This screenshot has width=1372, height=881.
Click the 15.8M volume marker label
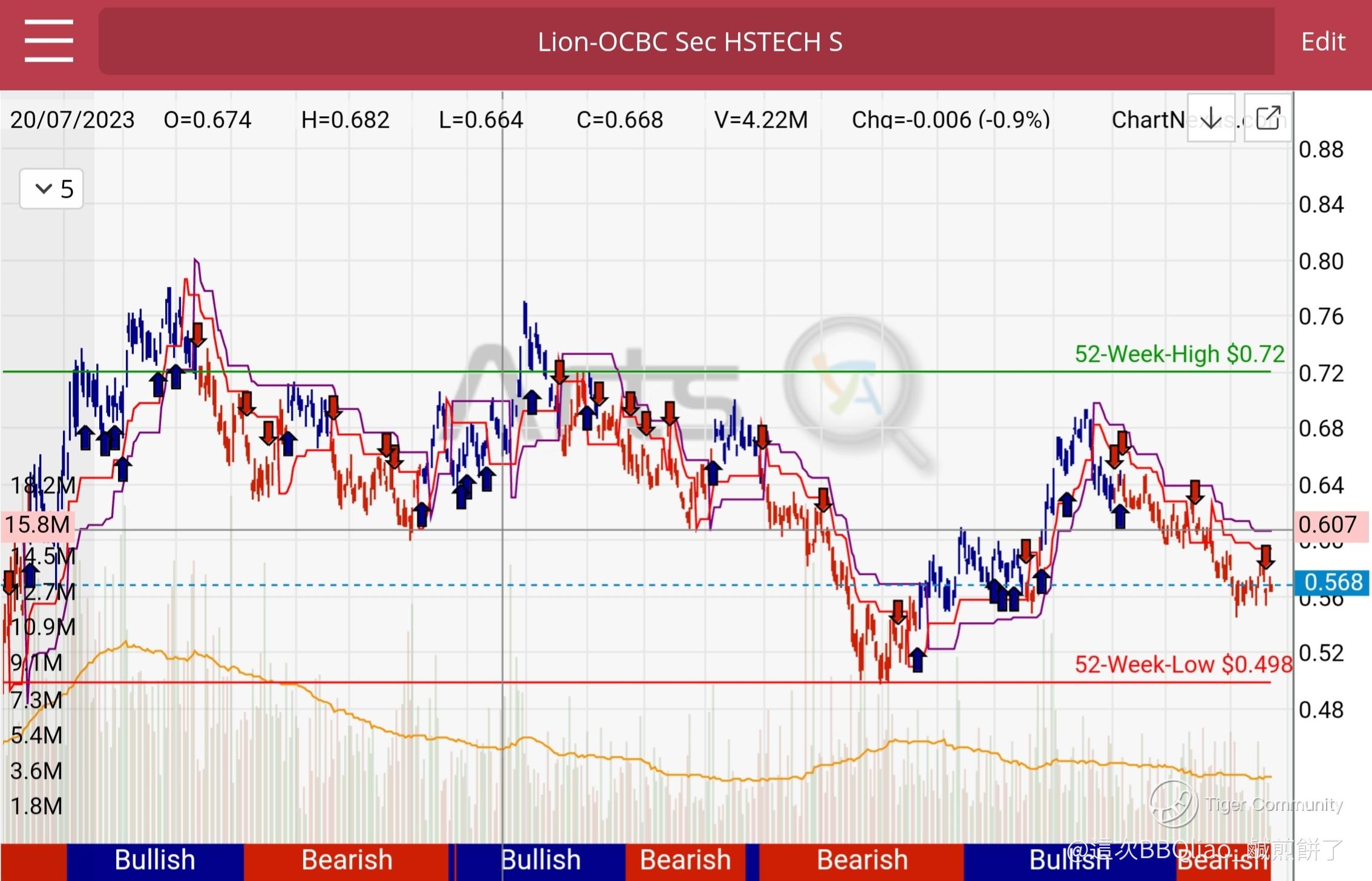38,525
